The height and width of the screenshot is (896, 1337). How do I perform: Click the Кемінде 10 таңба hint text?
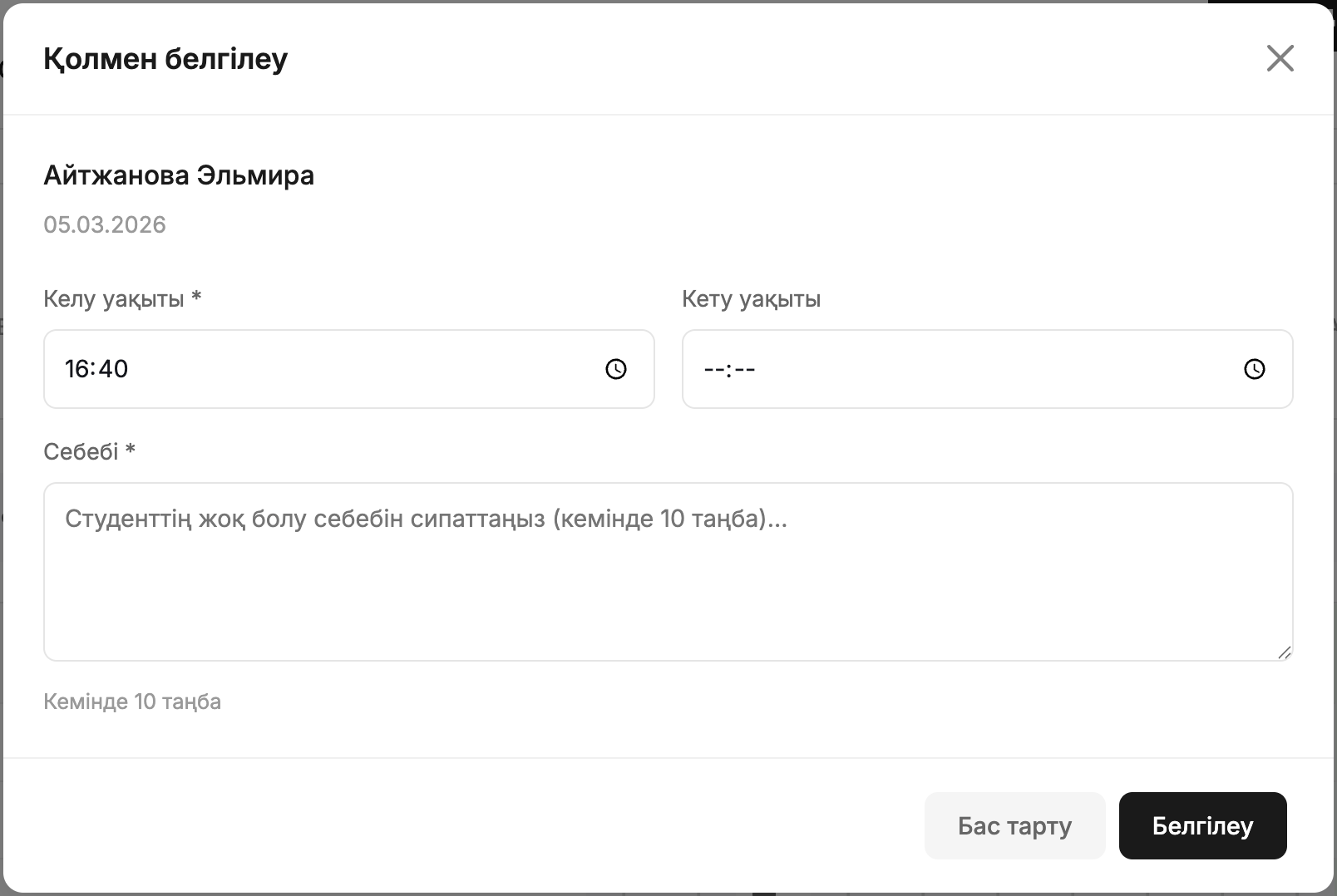tap(132, 702)
